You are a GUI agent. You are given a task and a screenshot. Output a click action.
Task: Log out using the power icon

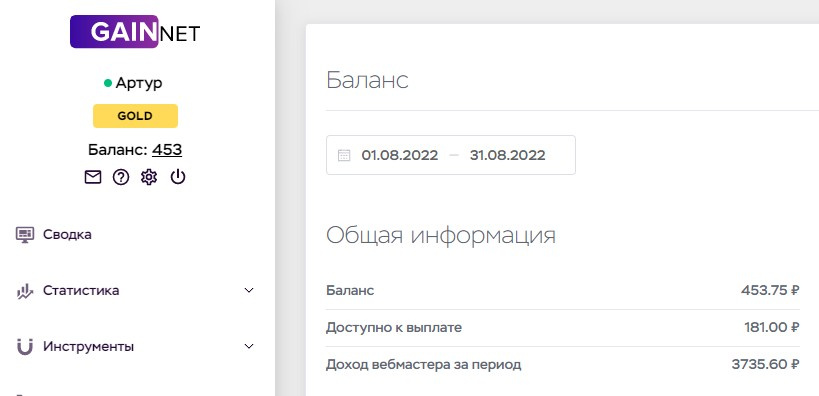(178, 178)
